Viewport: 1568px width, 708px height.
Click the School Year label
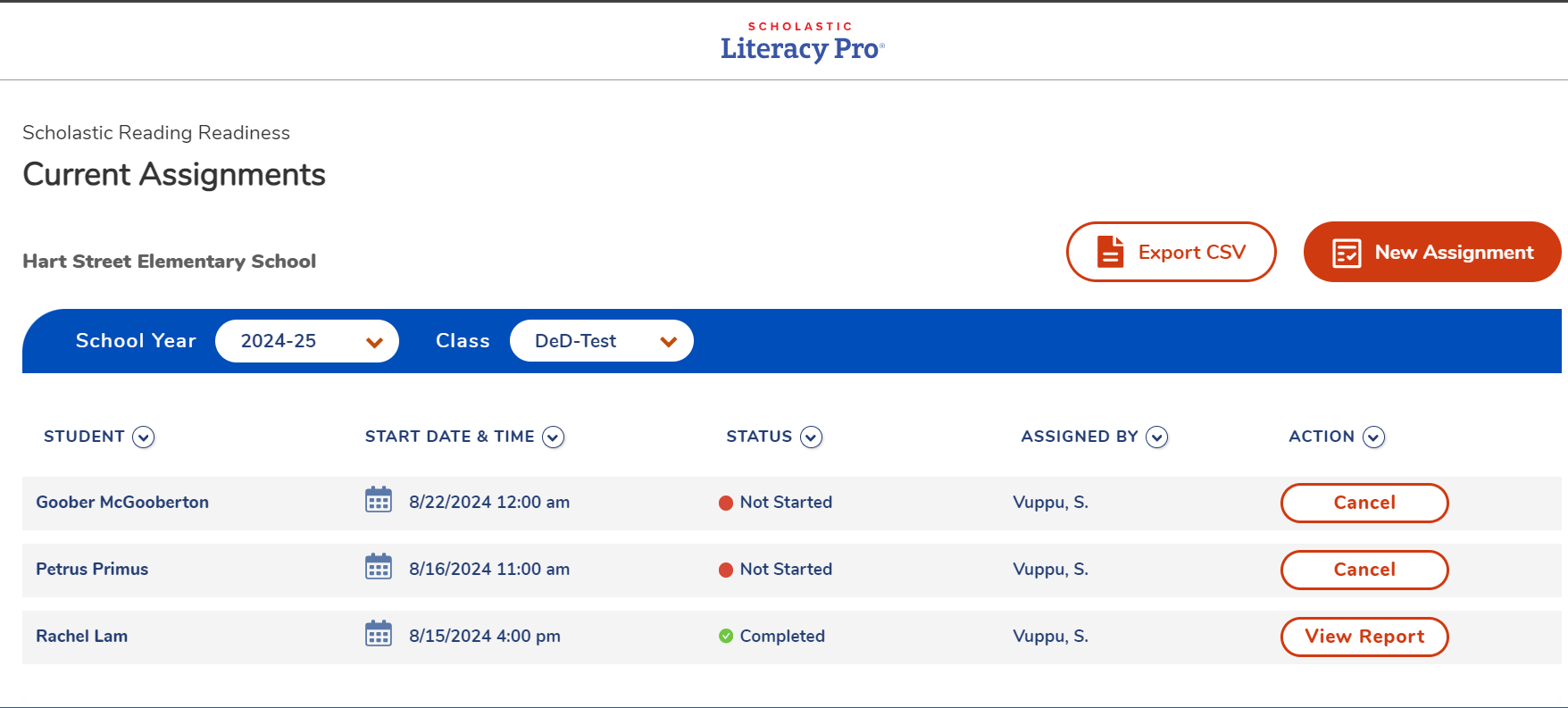[x=136, y=340]
